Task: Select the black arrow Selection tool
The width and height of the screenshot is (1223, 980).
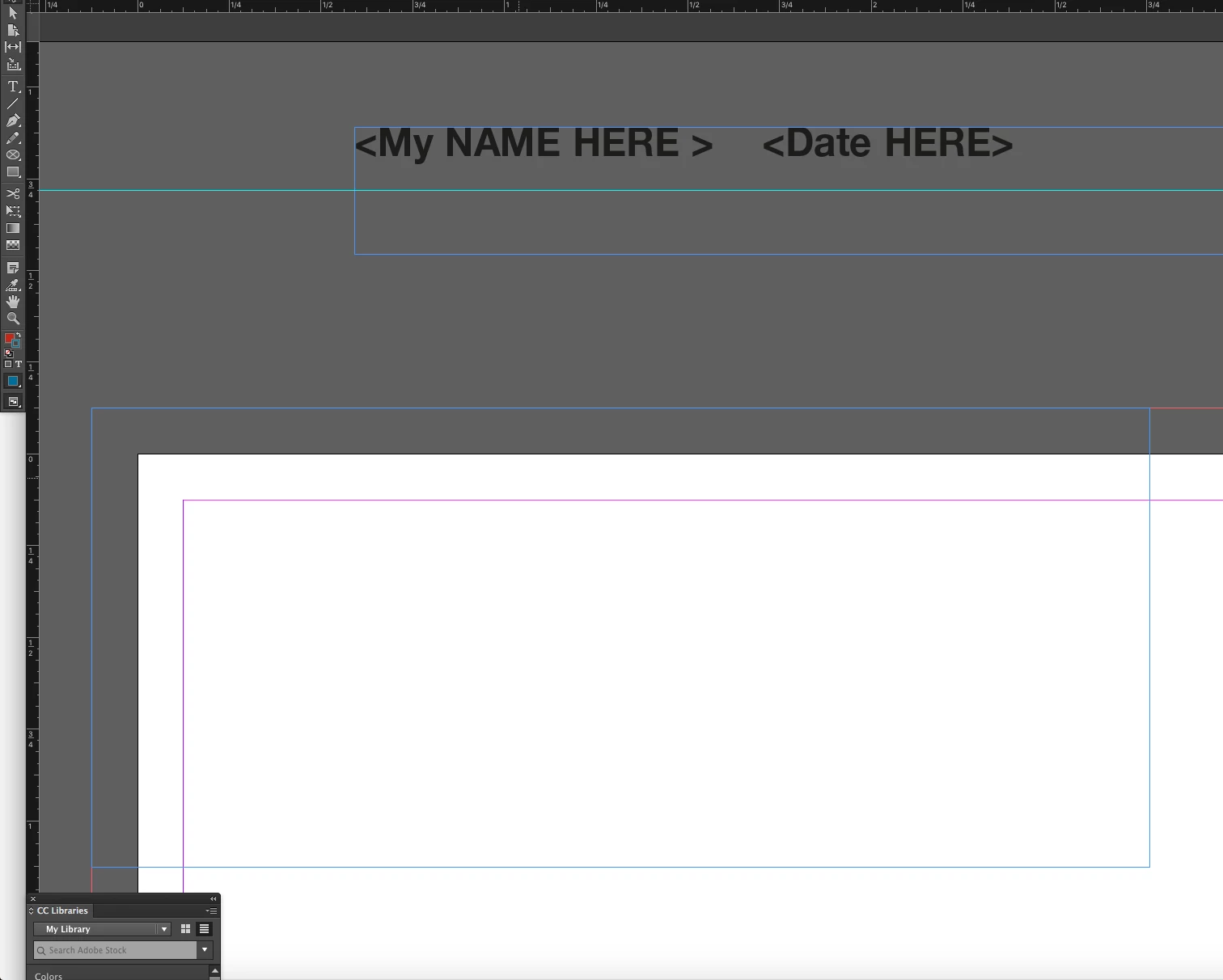Action: pyautogui.click(x=13, y=12)
